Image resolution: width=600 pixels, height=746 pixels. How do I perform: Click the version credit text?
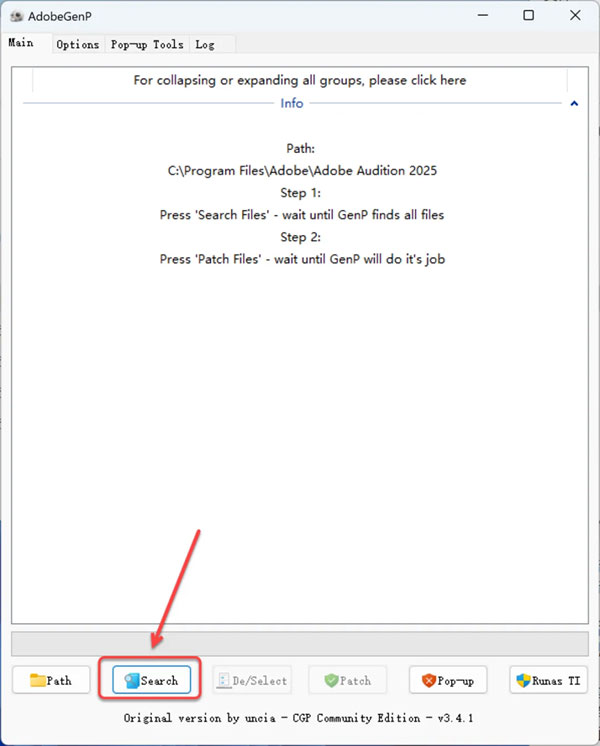299,718
